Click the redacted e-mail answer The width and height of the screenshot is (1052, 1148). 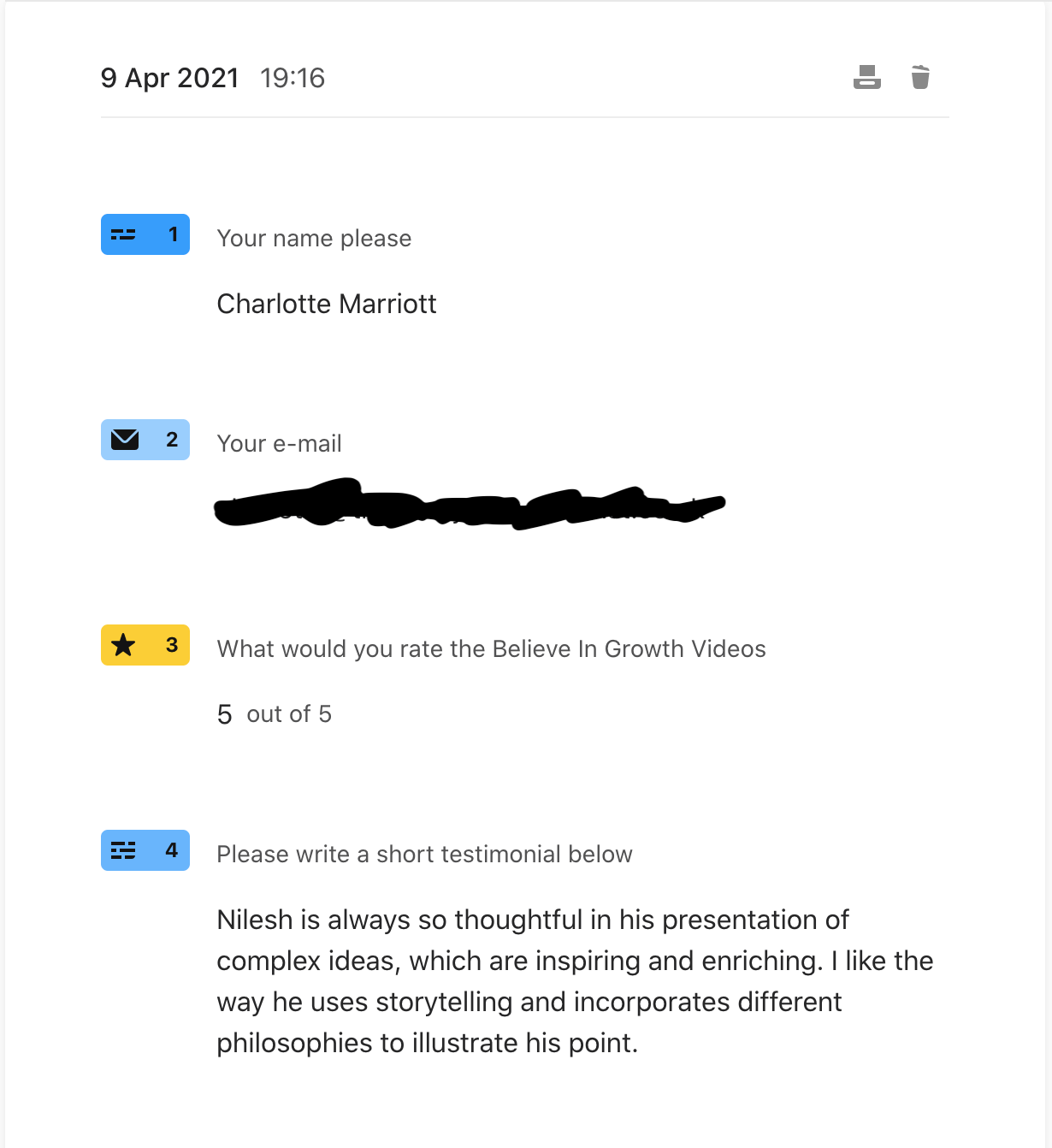(x=470, y=505)
